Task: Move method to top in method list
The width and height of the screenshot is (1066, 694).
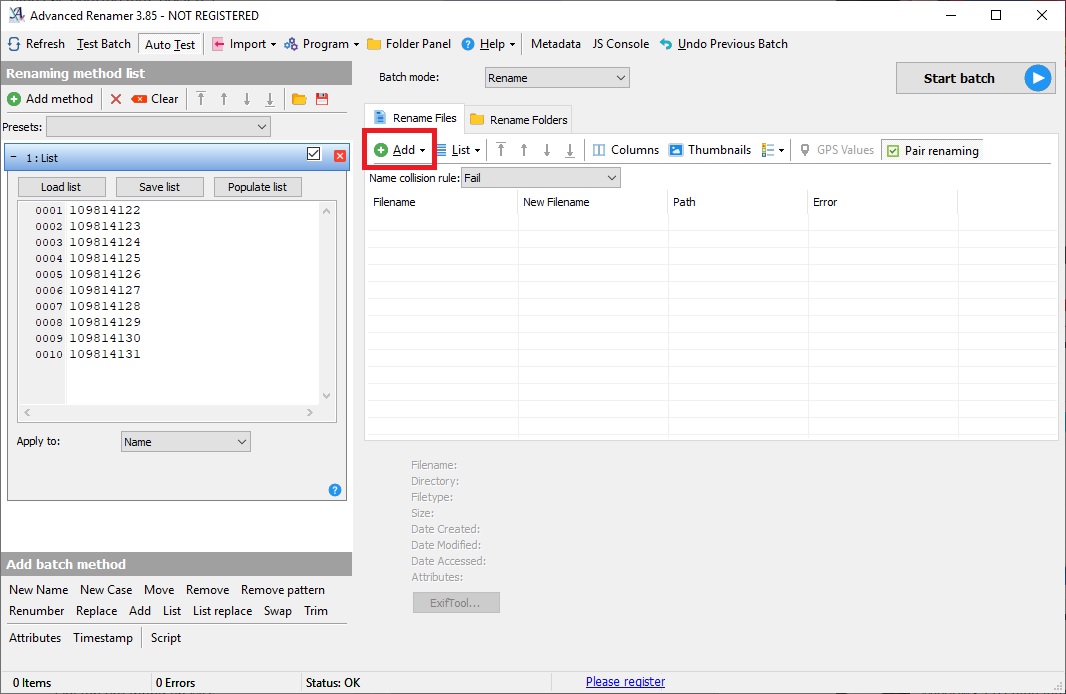Action: coord(201,99)
